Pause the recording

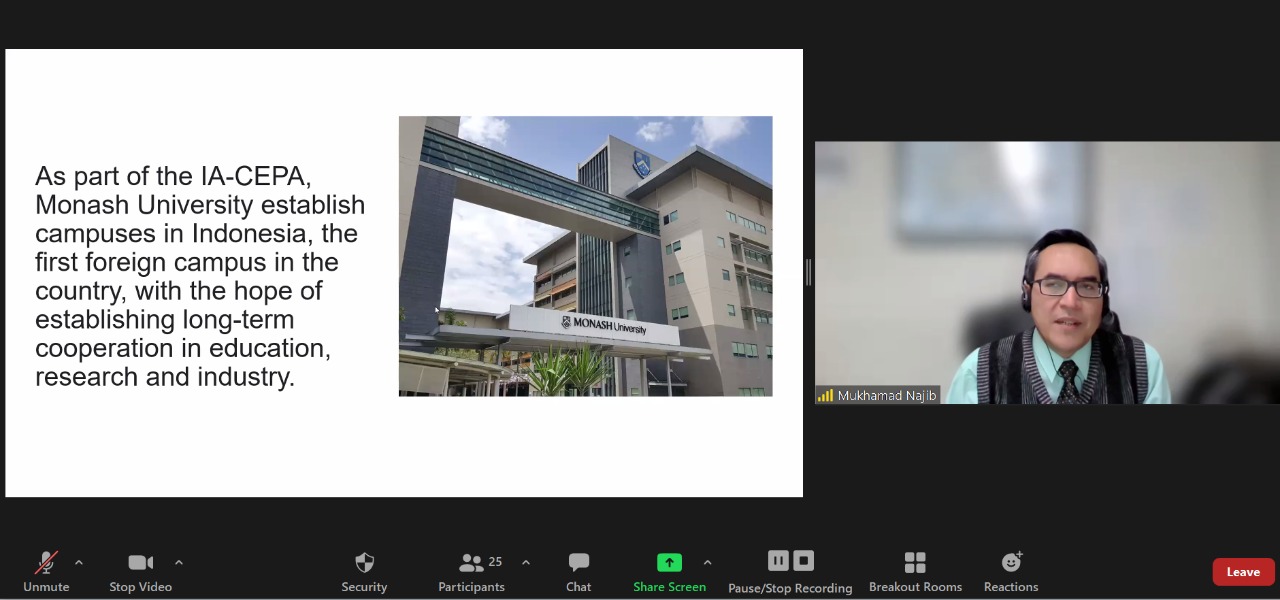click(778, 560)
